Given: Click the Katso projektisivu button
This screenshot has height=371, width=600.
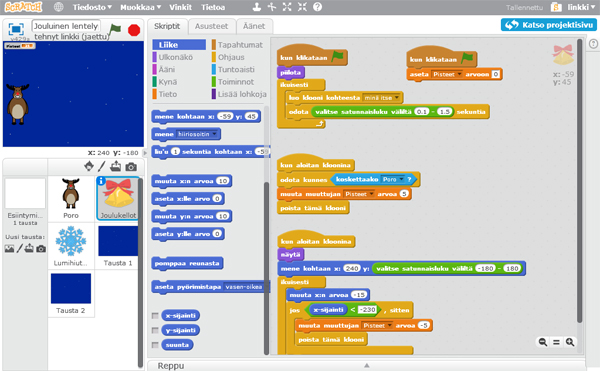Looking at the screenshot, I should click(x=549, y=25).
